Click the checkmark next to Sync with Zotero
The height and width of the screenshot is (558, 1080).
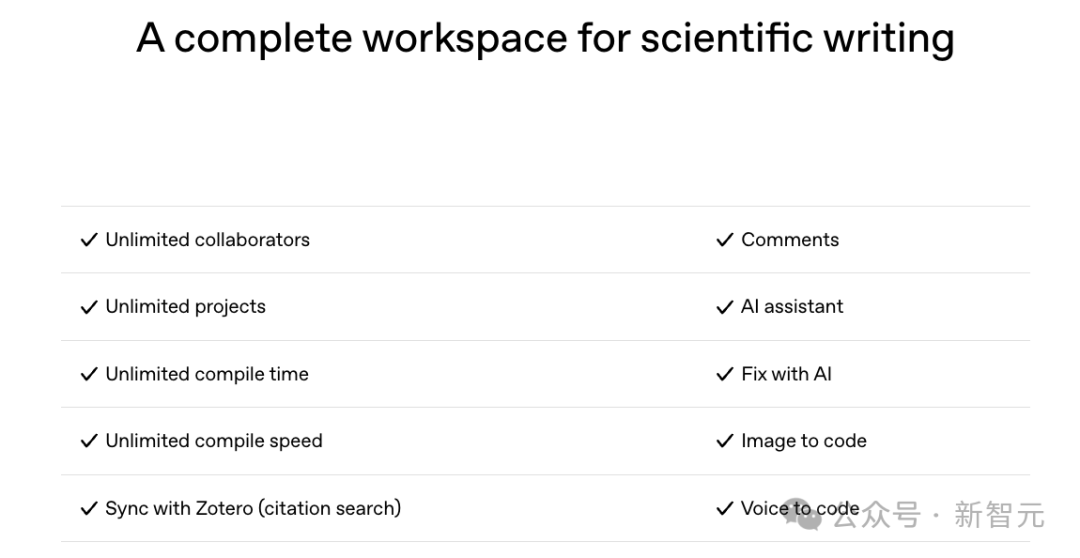coord(89,509)
